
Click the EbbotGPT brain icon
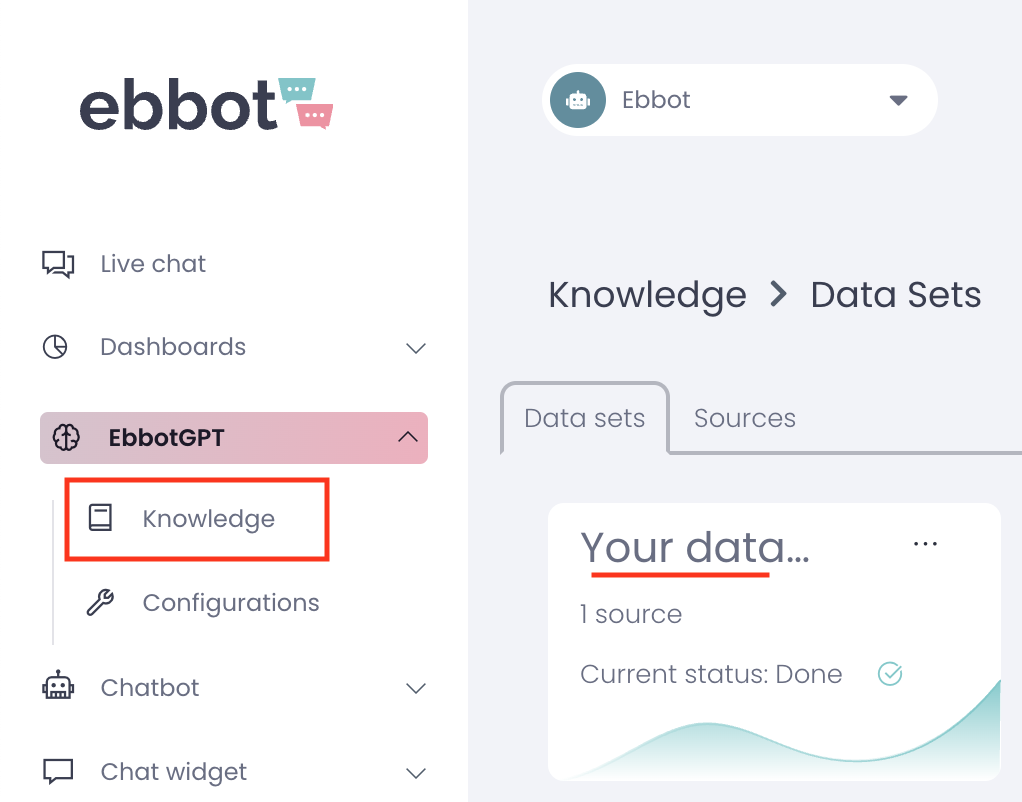coord(66,438)
